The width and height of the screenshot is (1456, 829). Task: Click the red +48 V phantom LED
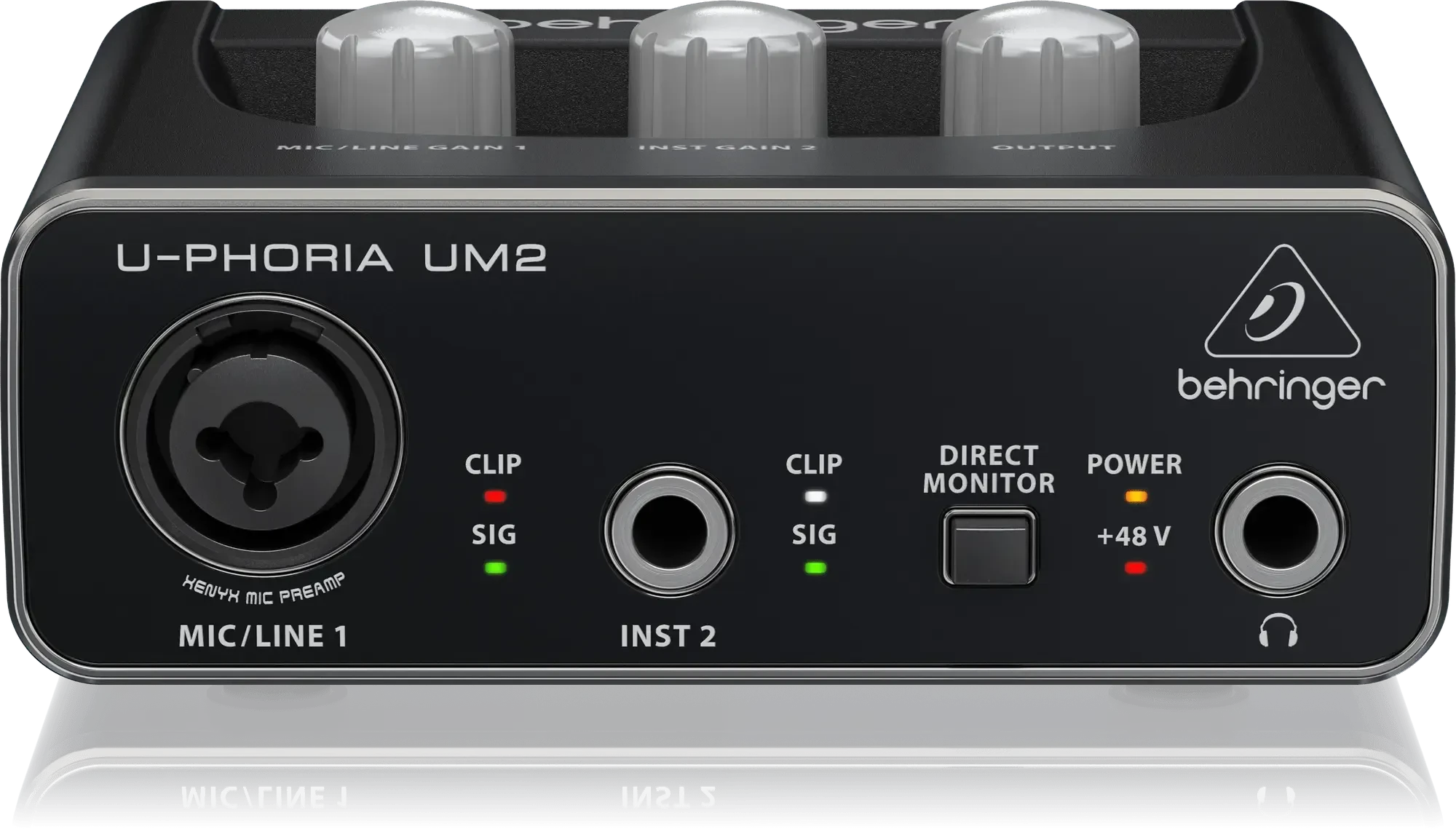1135,567
